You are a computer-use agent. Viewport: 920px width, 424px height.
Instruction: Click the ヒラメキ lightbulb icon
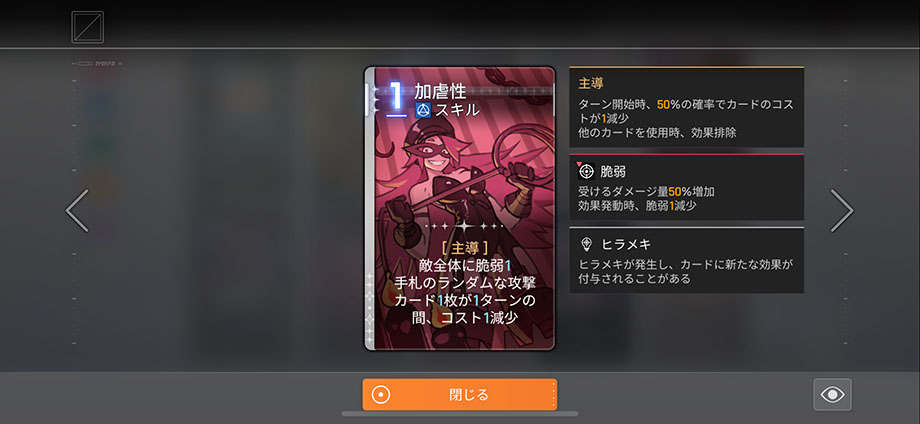[586, 244]
